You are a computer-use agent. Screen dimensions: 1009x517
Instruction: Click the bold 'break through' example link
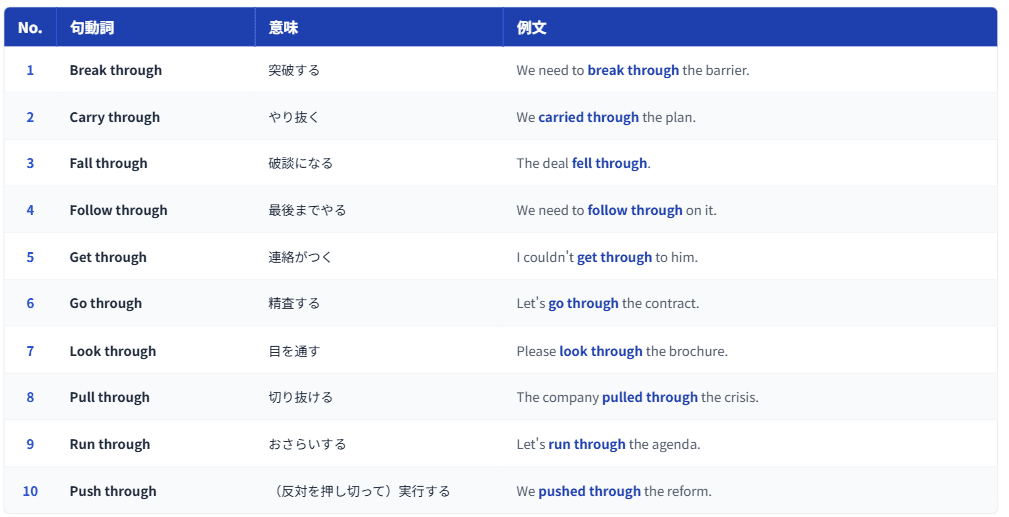tap(633, 71)
